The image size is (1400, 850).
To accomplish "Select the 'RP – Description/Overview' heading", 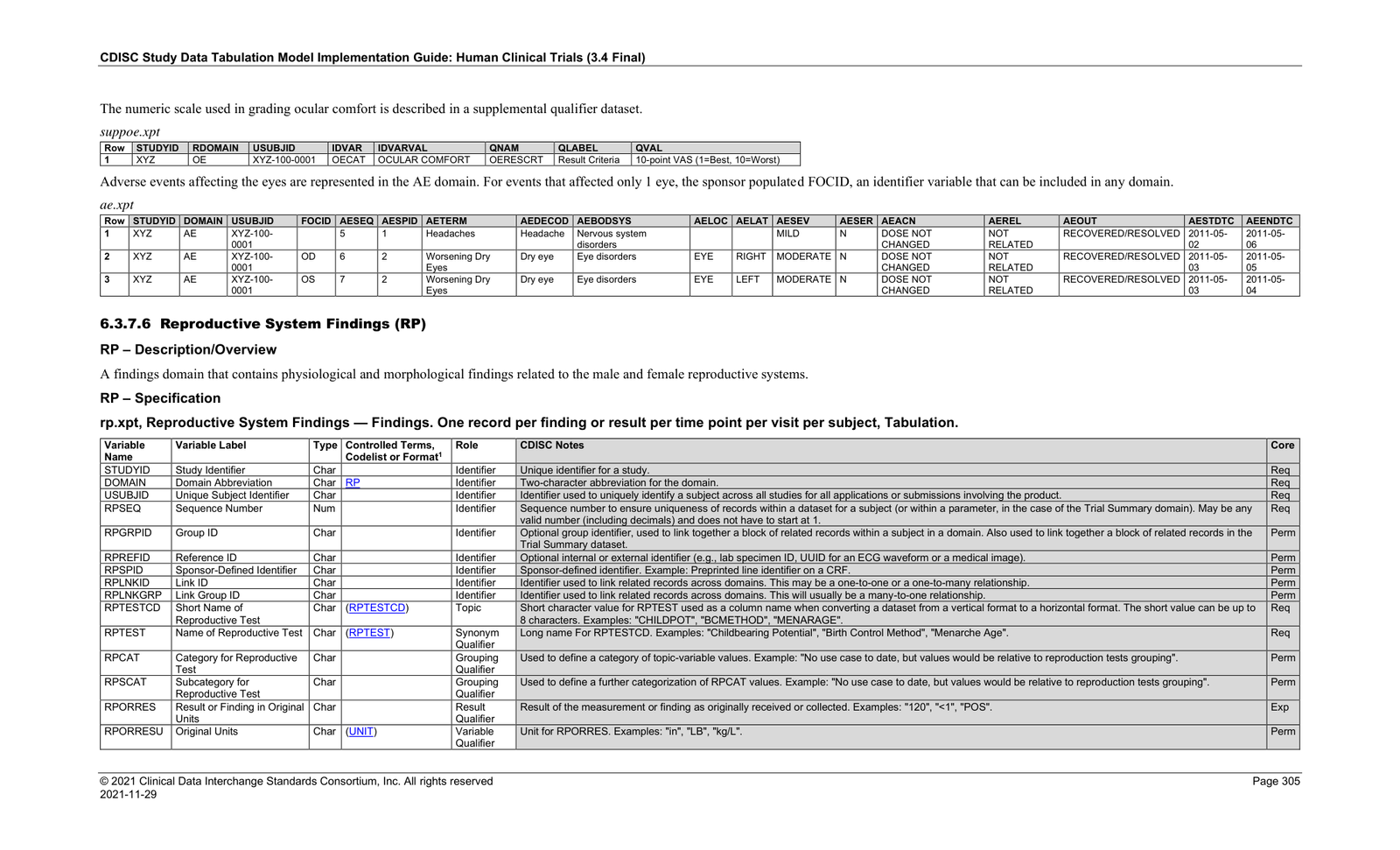I will pos(188,350).
